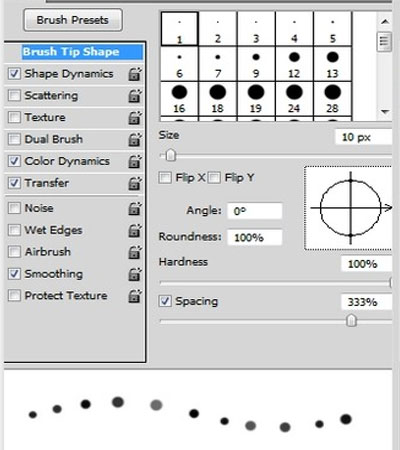Click the Size value field
The width and height of the screenshot is (400, 450).
click(x=363, y=137)
